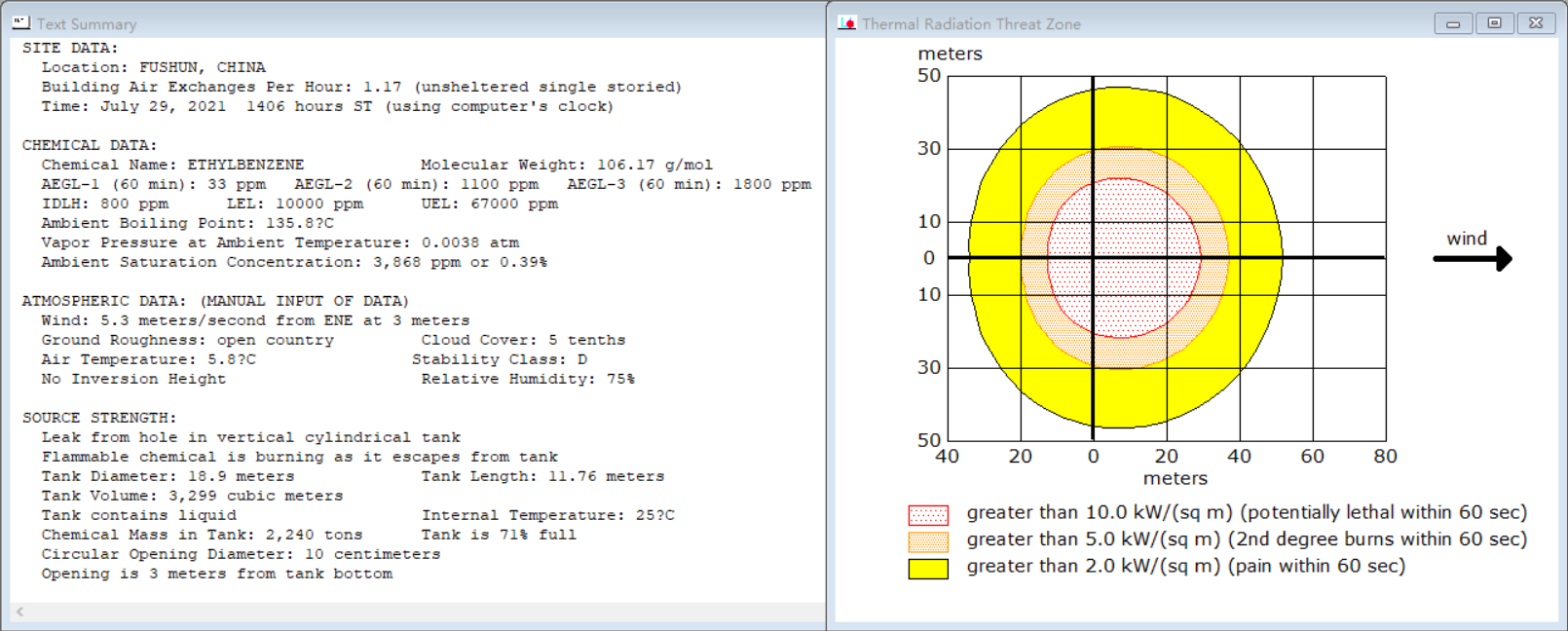
Task: Click the Thermal Radiation Threat Zone window icon
Action: [x=847, y=22]
